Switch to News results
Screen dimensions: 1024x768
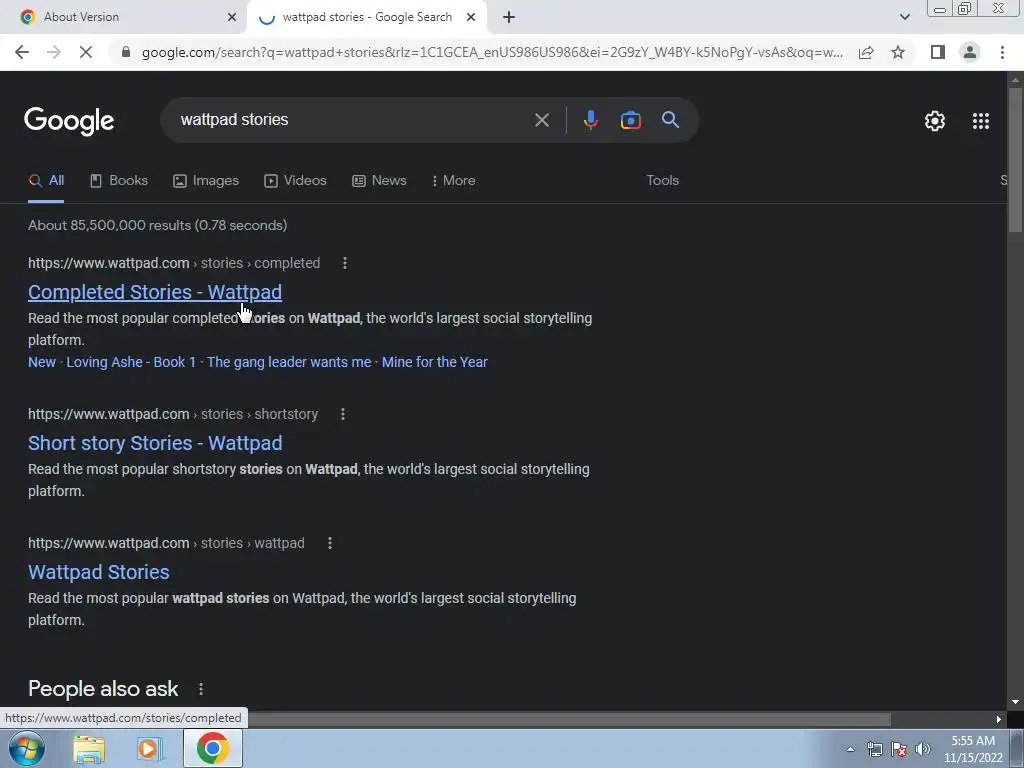coord(379,181)
